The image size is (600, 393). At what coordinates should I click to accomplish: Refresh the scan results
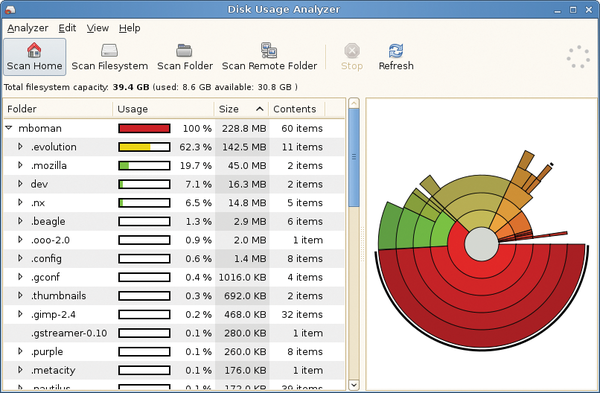coord(396,56)
